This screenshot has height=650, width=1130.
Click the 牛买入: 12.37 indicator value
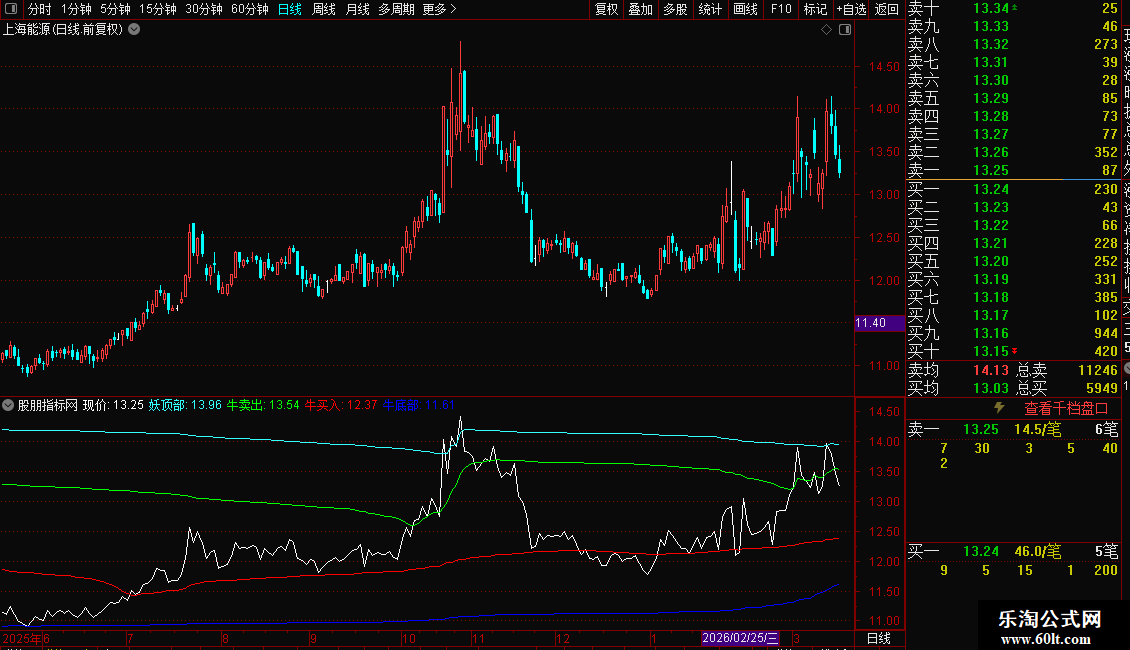(341, 405)
